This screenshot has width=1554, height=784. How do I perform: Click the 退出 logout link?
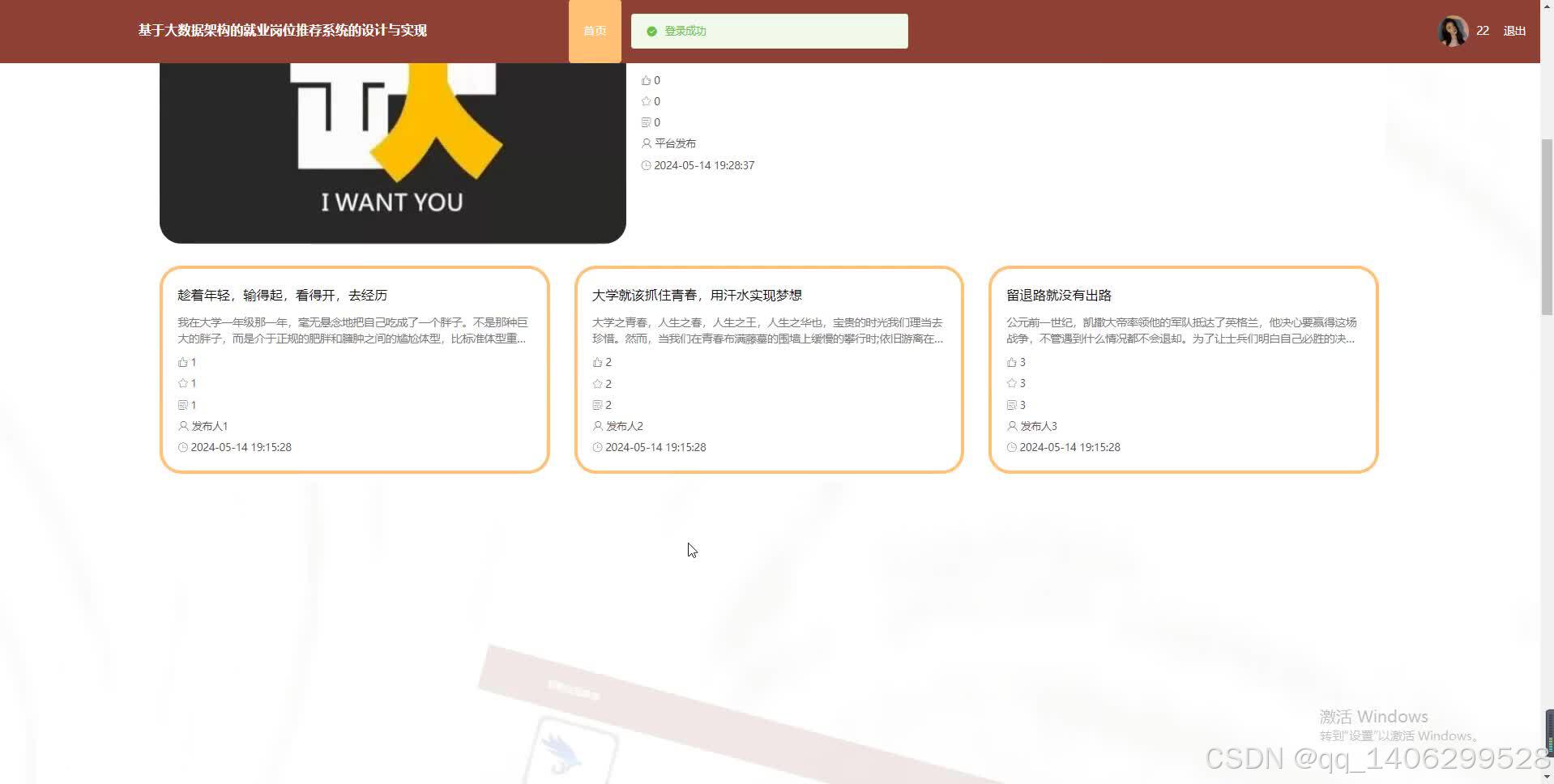1514,31
